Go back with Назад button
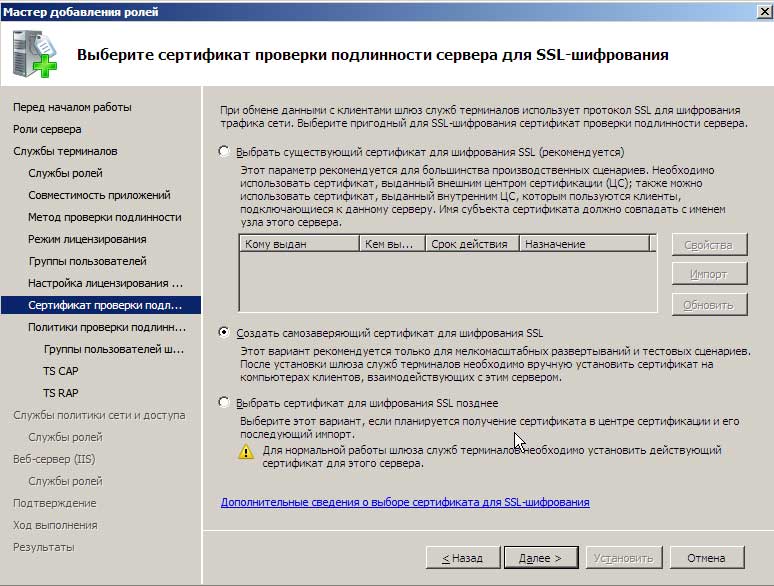This screenshot has width=774, height=586. tap(463, 558)
